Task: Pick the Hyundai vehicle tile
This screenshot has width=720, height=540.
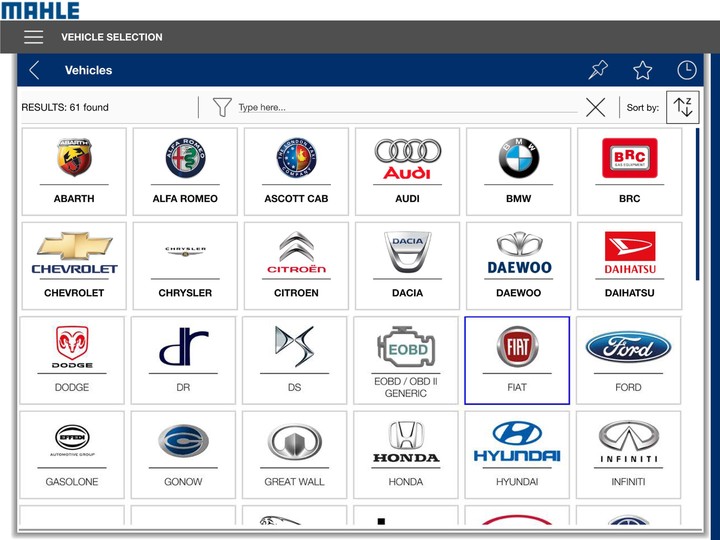Action: tap(517, 454)
